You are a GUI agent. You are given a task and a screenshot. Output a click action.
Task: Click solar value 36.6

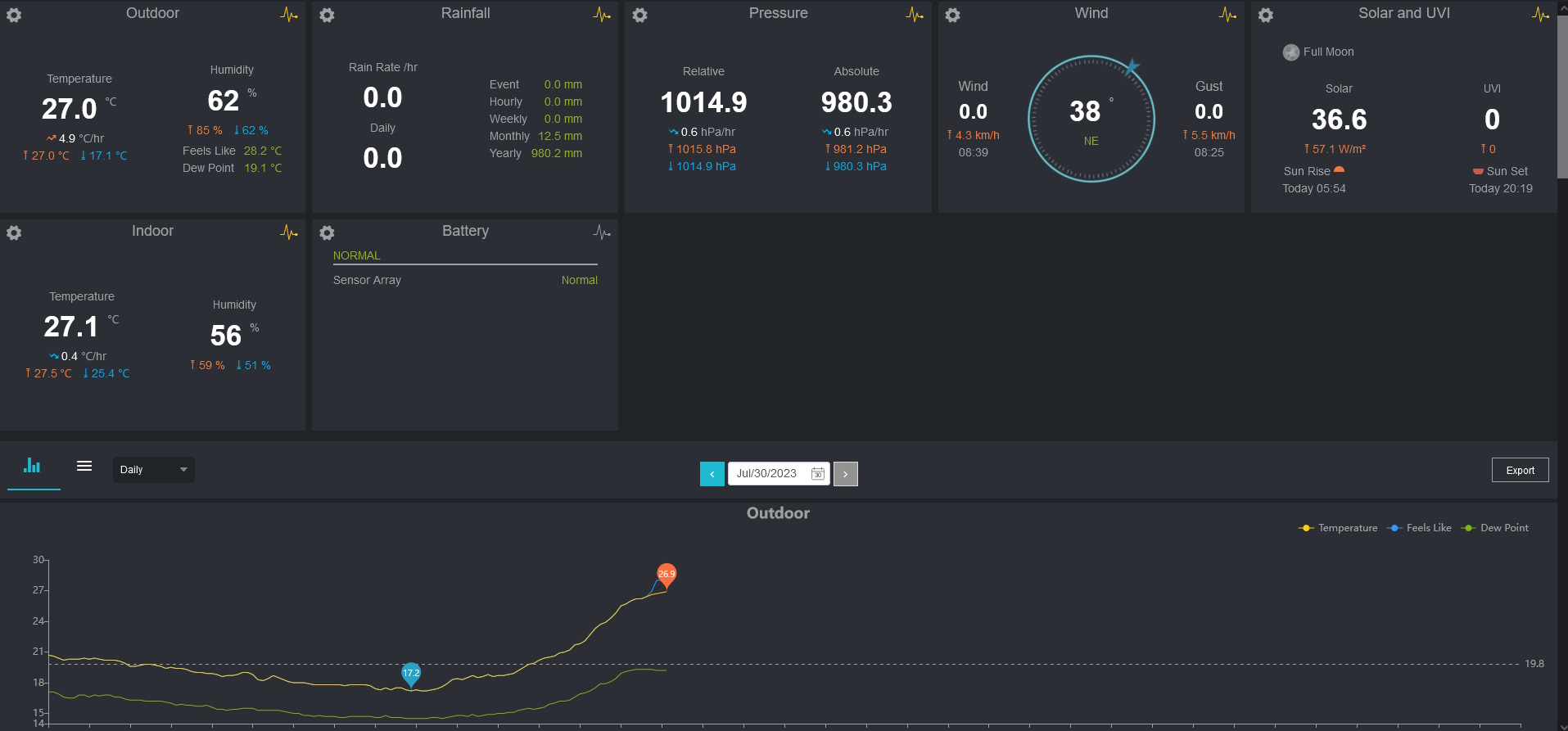(x=1339, y=120)
